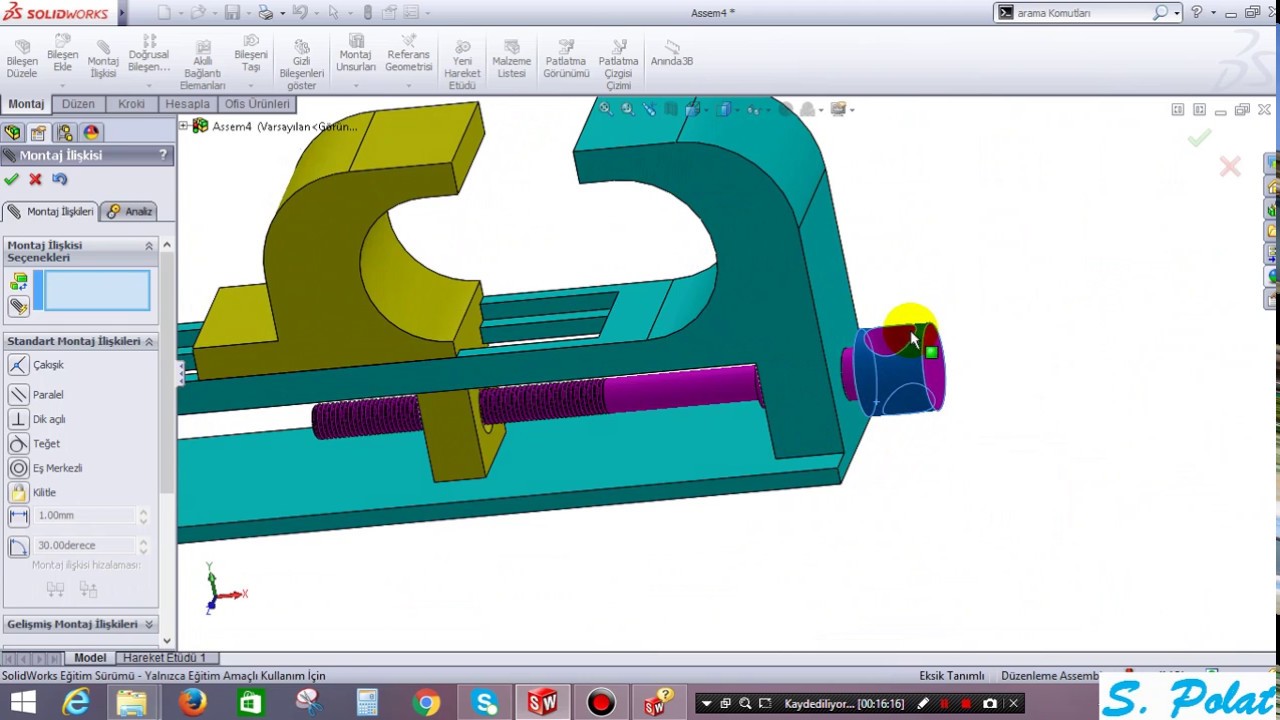Click blue undo arrow in mate panel
1280x720 pixels.
tap(60, 179)
